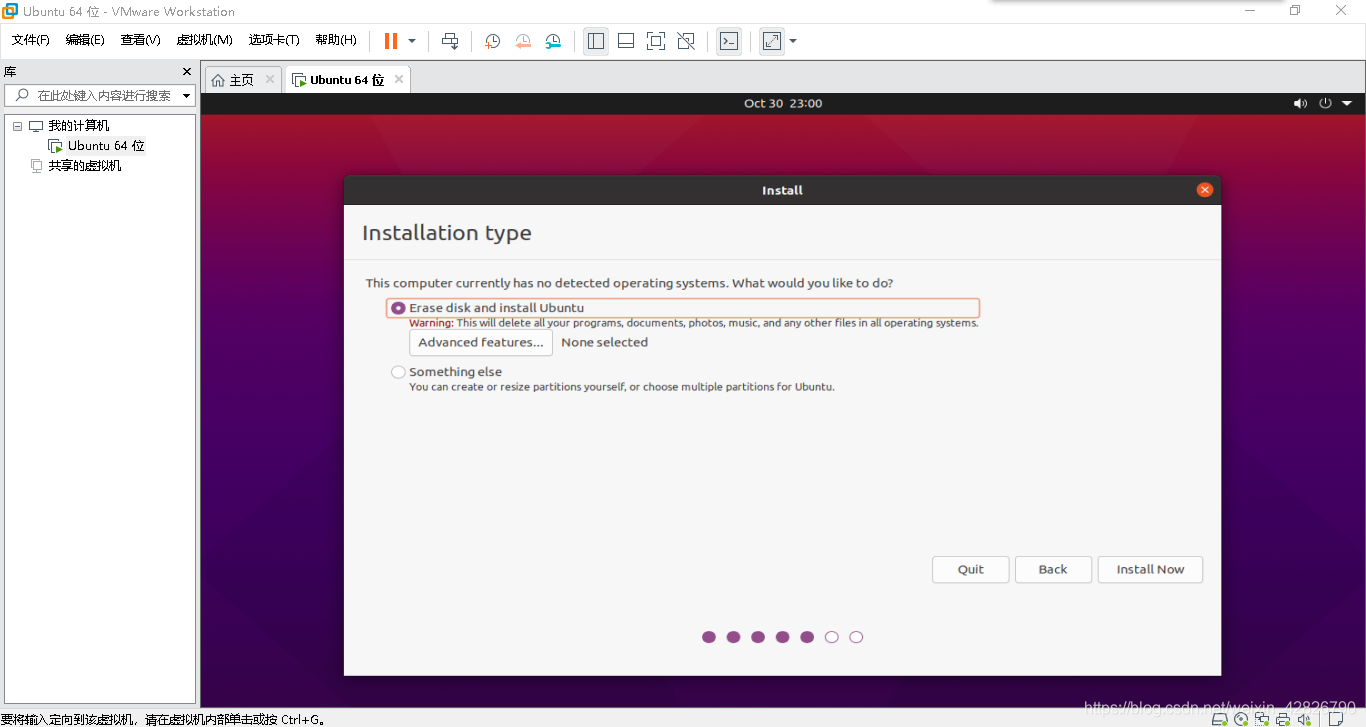Toggle the library sidebar view icon
Image resolution: width=1366 pixels, height=727 pixels.
[x=596, y=41]
